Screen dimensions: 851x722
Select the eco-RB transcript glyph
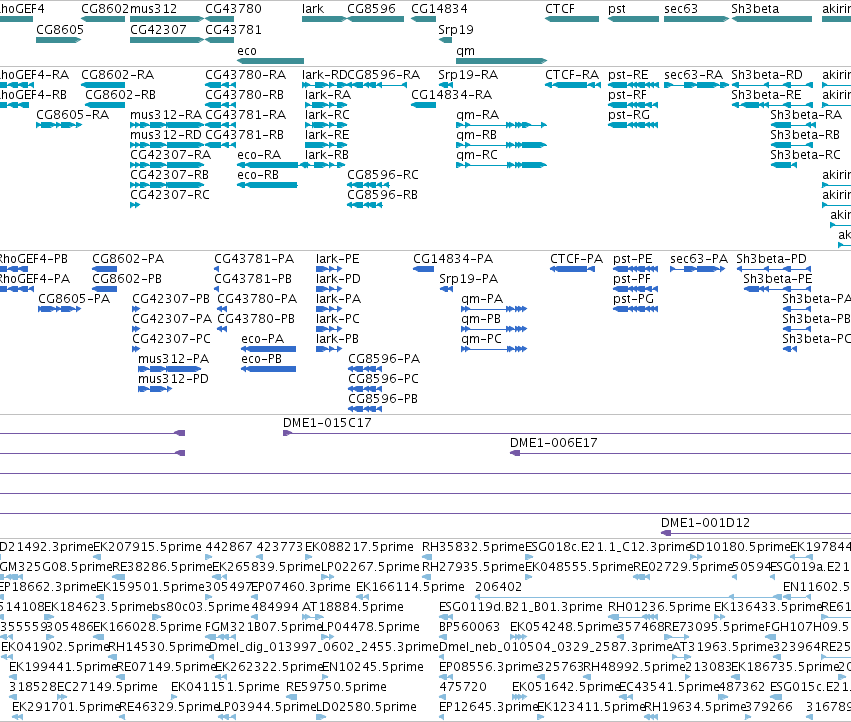point(267,185)
